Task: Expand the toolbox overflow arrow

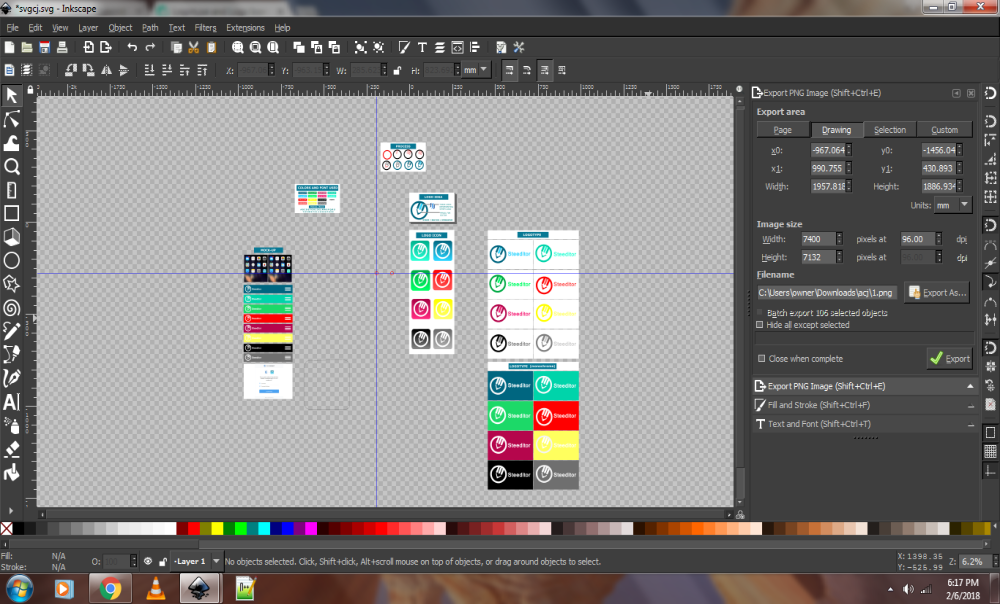Action: point(11,510)
